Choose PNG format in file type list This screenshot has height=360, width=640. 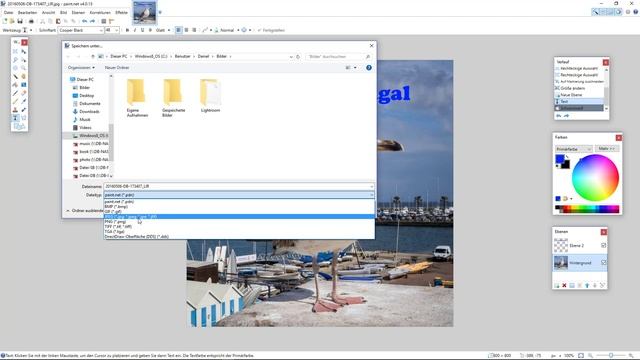[239, 222]
